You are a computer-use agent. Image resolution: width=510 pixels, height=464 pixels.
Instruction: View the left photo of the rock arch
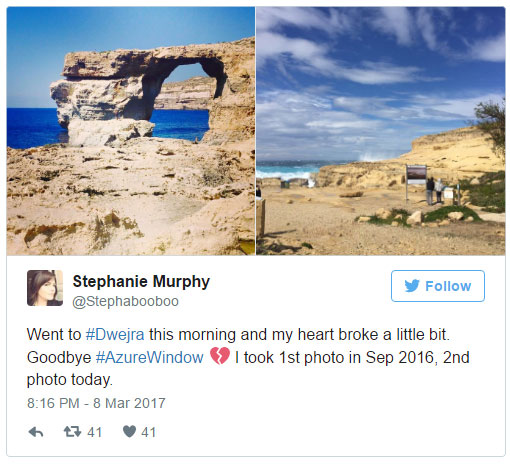coord(131,131)
